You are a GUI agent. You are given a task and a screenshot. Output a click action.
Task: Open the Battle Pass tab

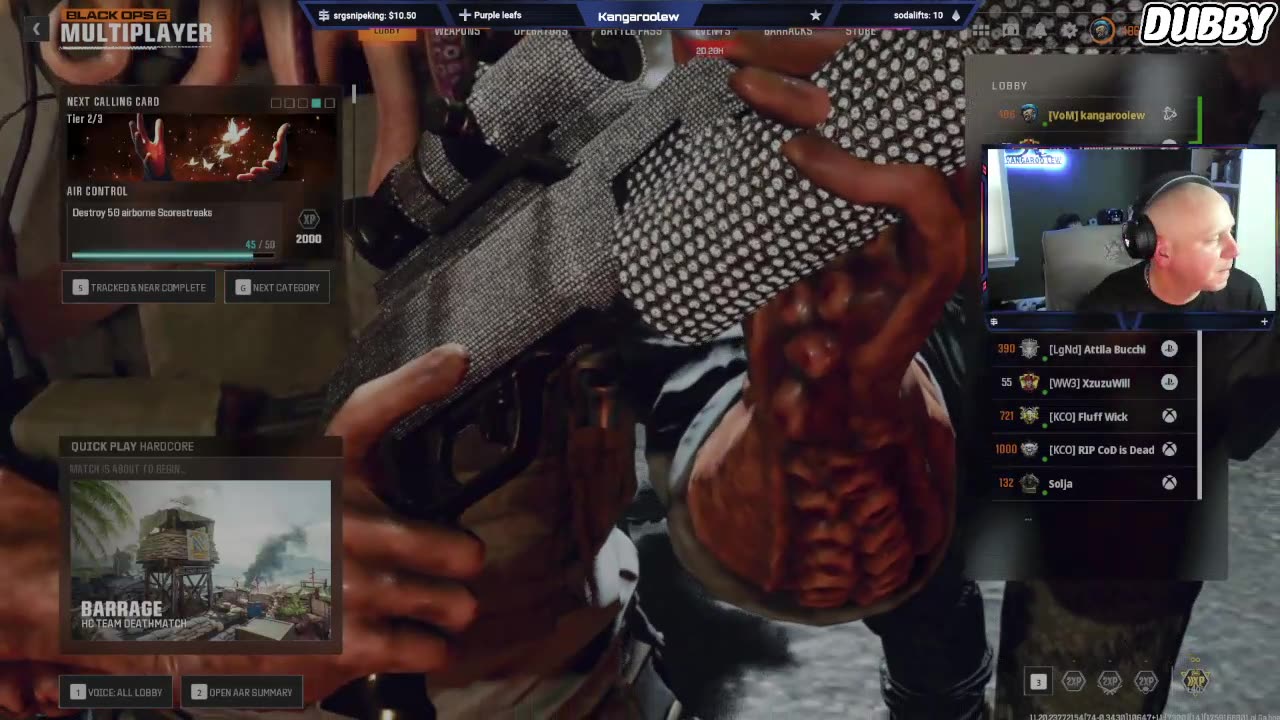(x=630, y=31)
